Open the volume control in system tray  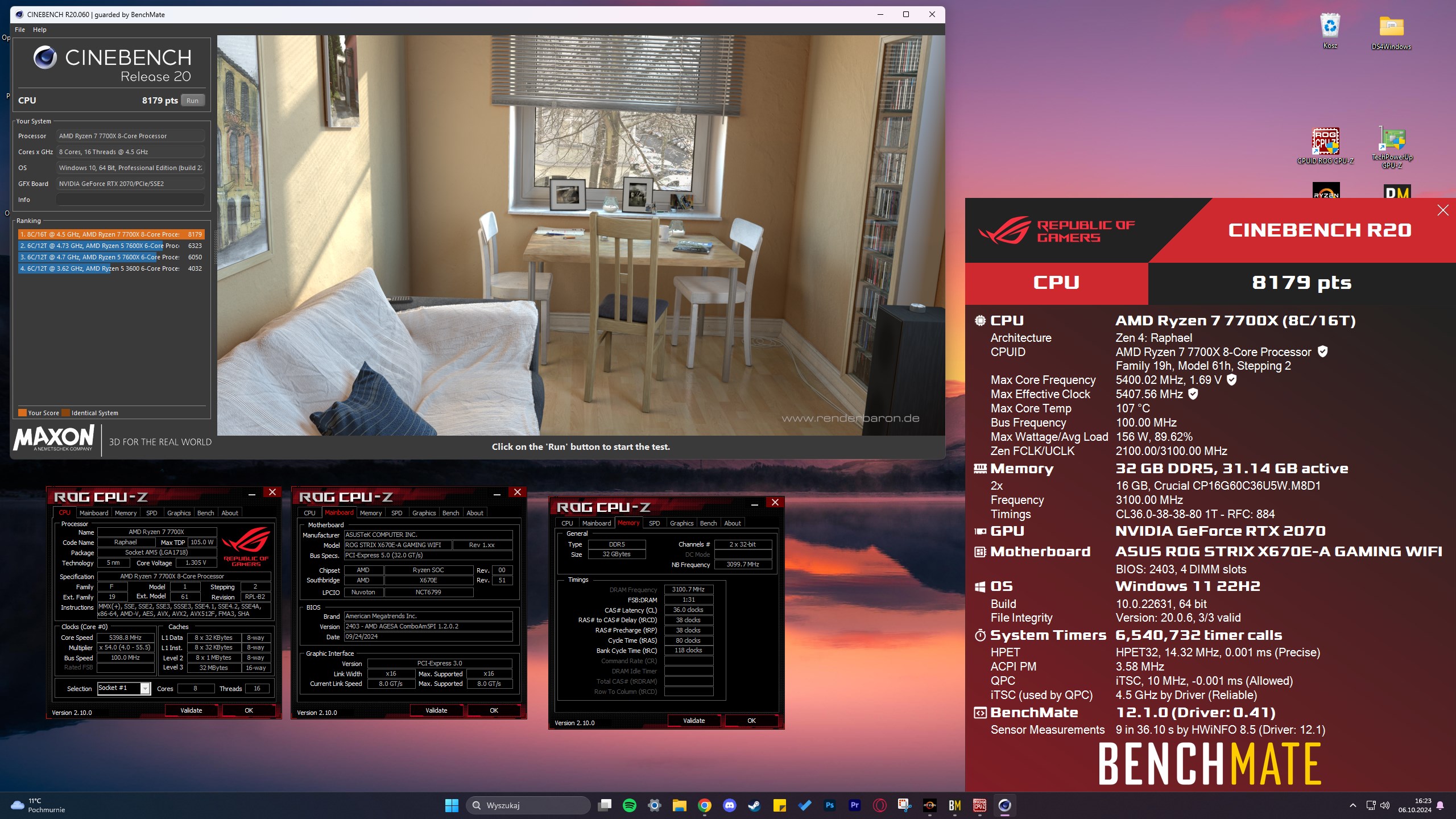(1385, 805)
